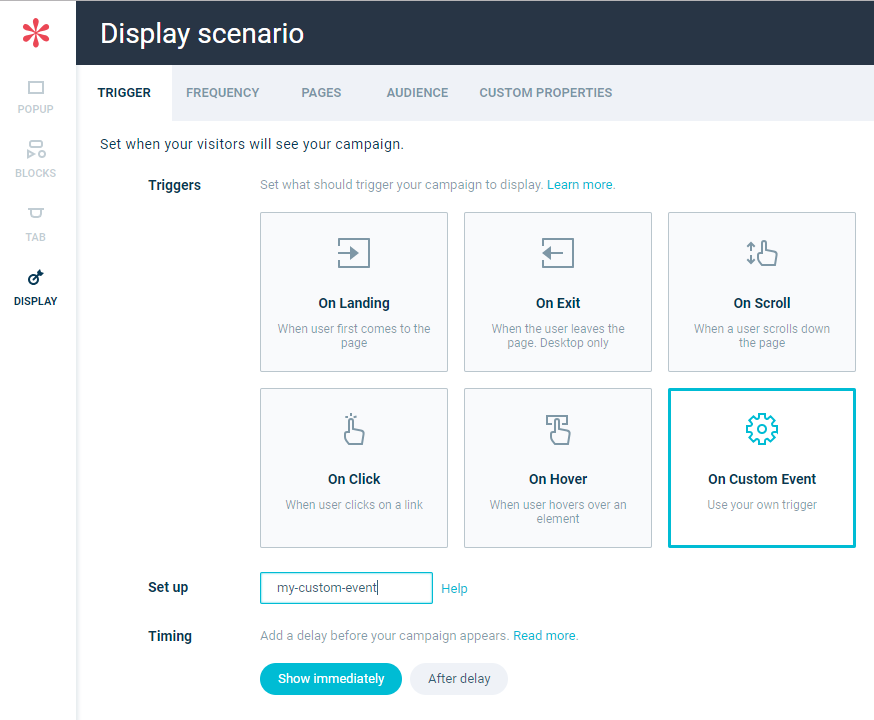This screenshot has width=874, height=720.
Task: Click 'When user hovers over an element' text
Action: click(558, 512)
